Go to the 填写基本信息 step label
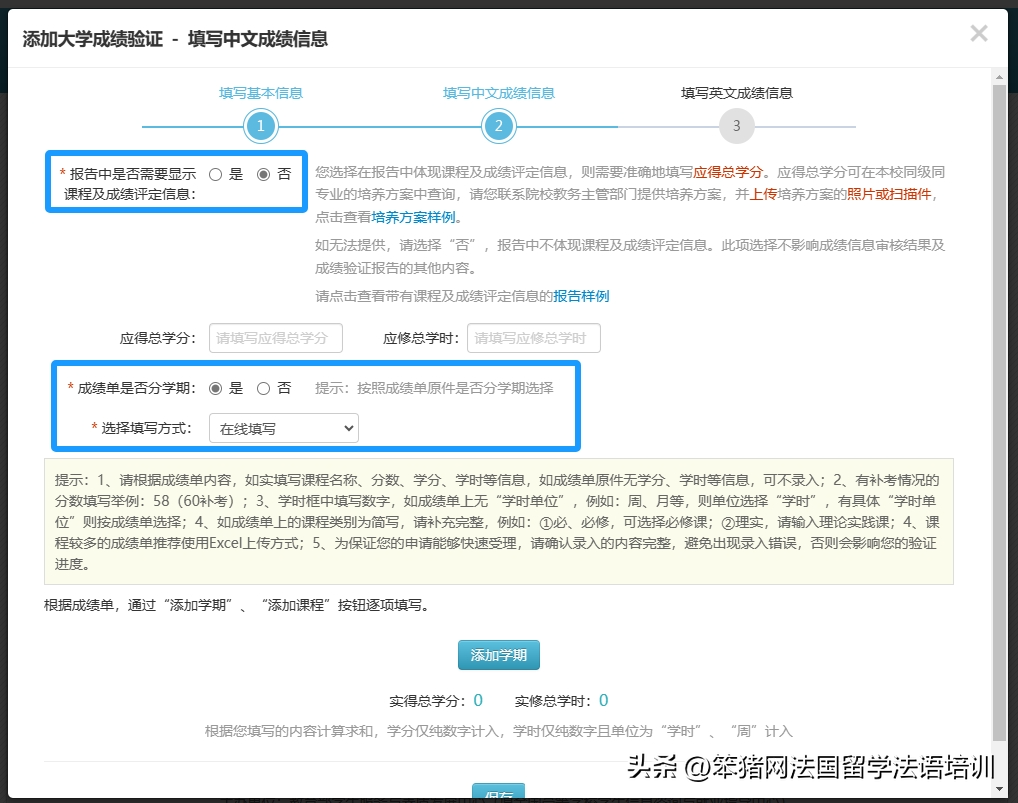1018x803 pixels. 260,93
